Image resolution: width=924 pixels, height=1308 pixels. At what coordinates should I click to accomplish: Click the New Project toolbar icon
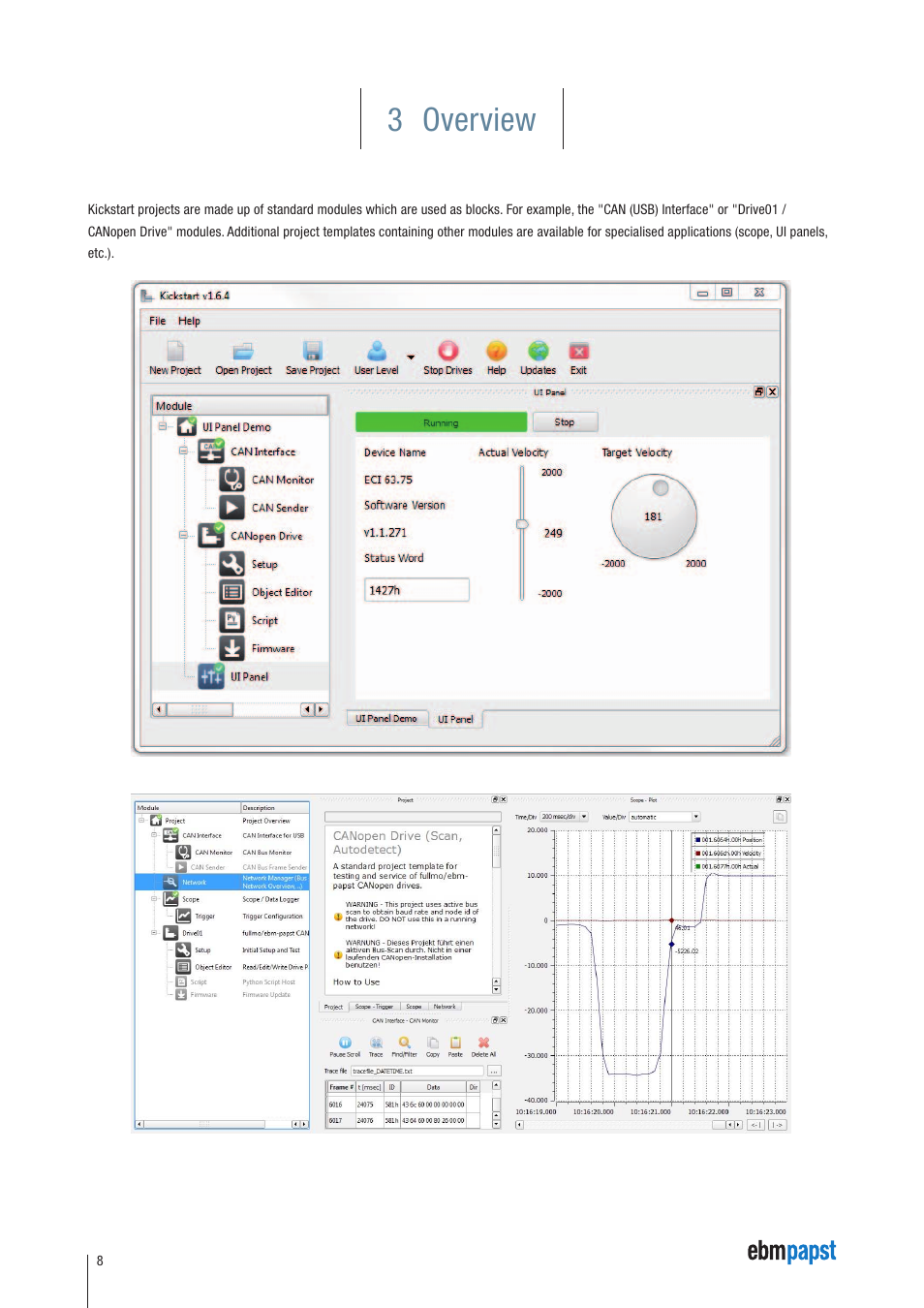pos(175,351)
